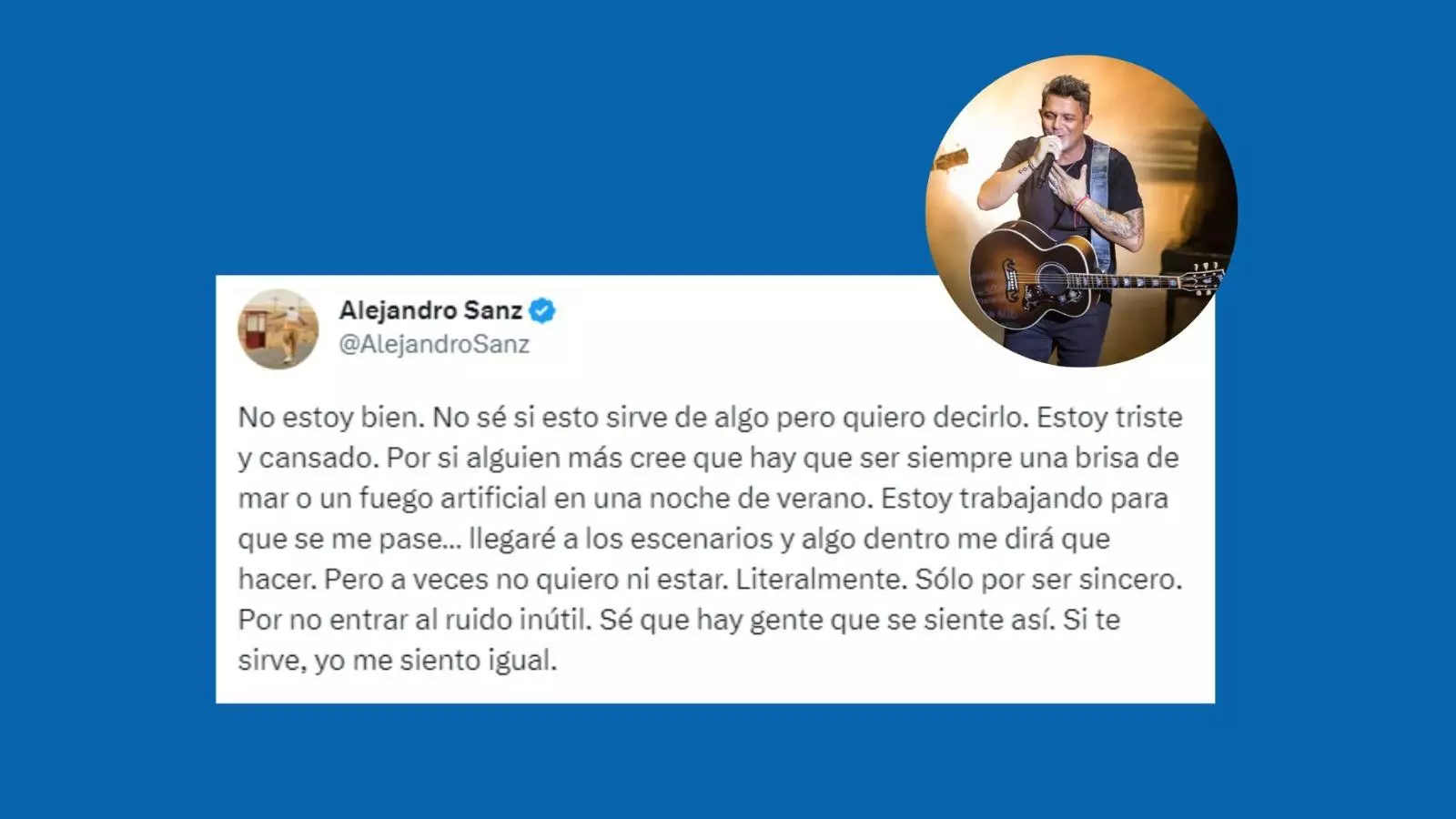Click the microphone in the concert photo
This screenshot has width=1456, height=819.
pyautogui.click(x=1046, y=164)
